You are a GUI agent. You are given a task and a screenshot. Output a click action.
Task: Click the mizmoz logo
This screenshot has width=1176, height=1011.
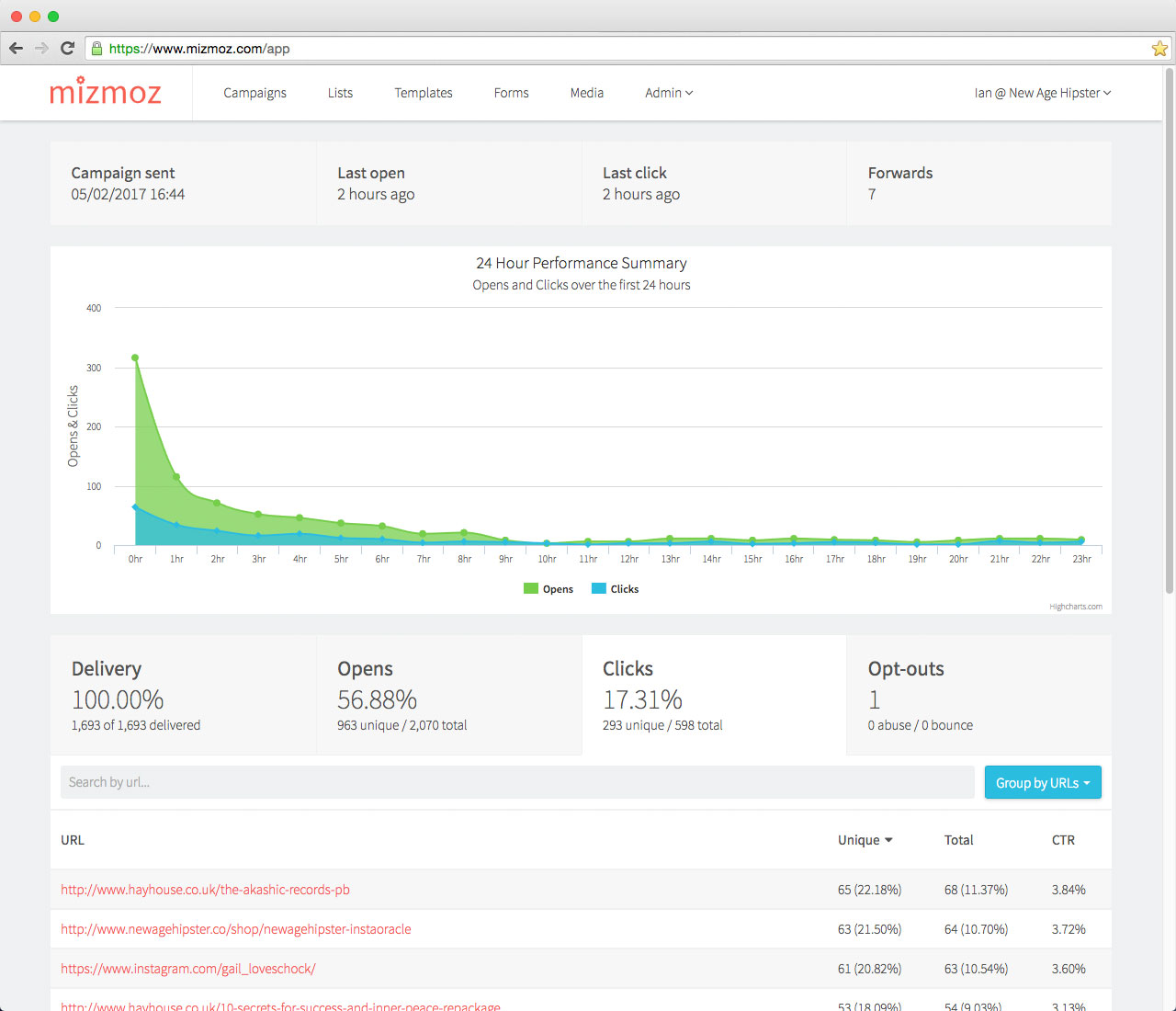[x=105, y=91]
